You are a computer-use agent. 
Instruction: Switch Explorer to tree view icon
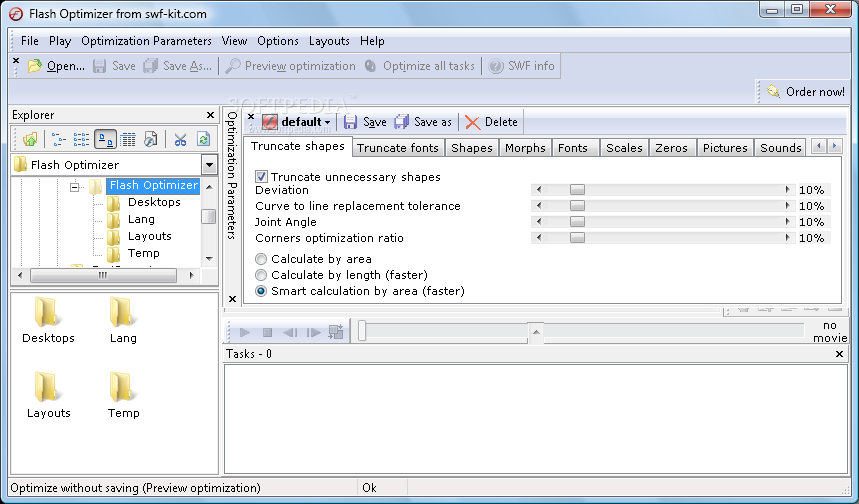(x=59, y=139)
